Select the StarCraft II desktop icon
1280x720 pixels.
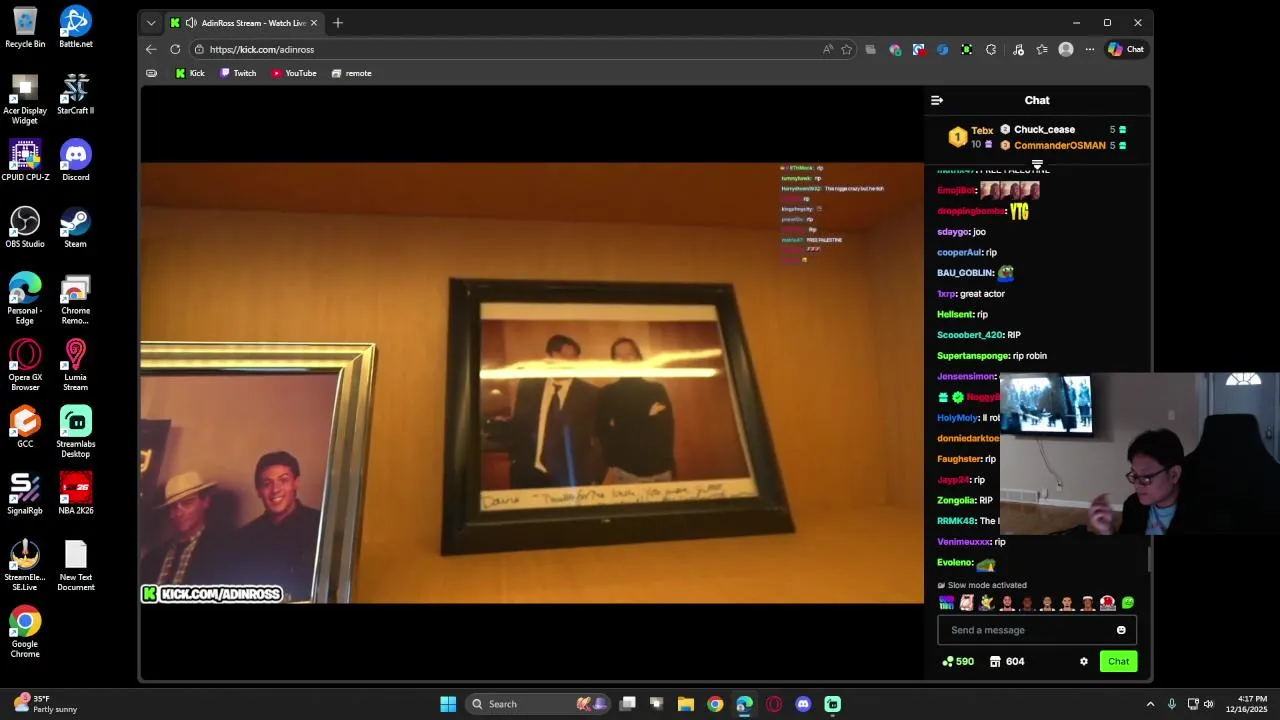(76, 93)
